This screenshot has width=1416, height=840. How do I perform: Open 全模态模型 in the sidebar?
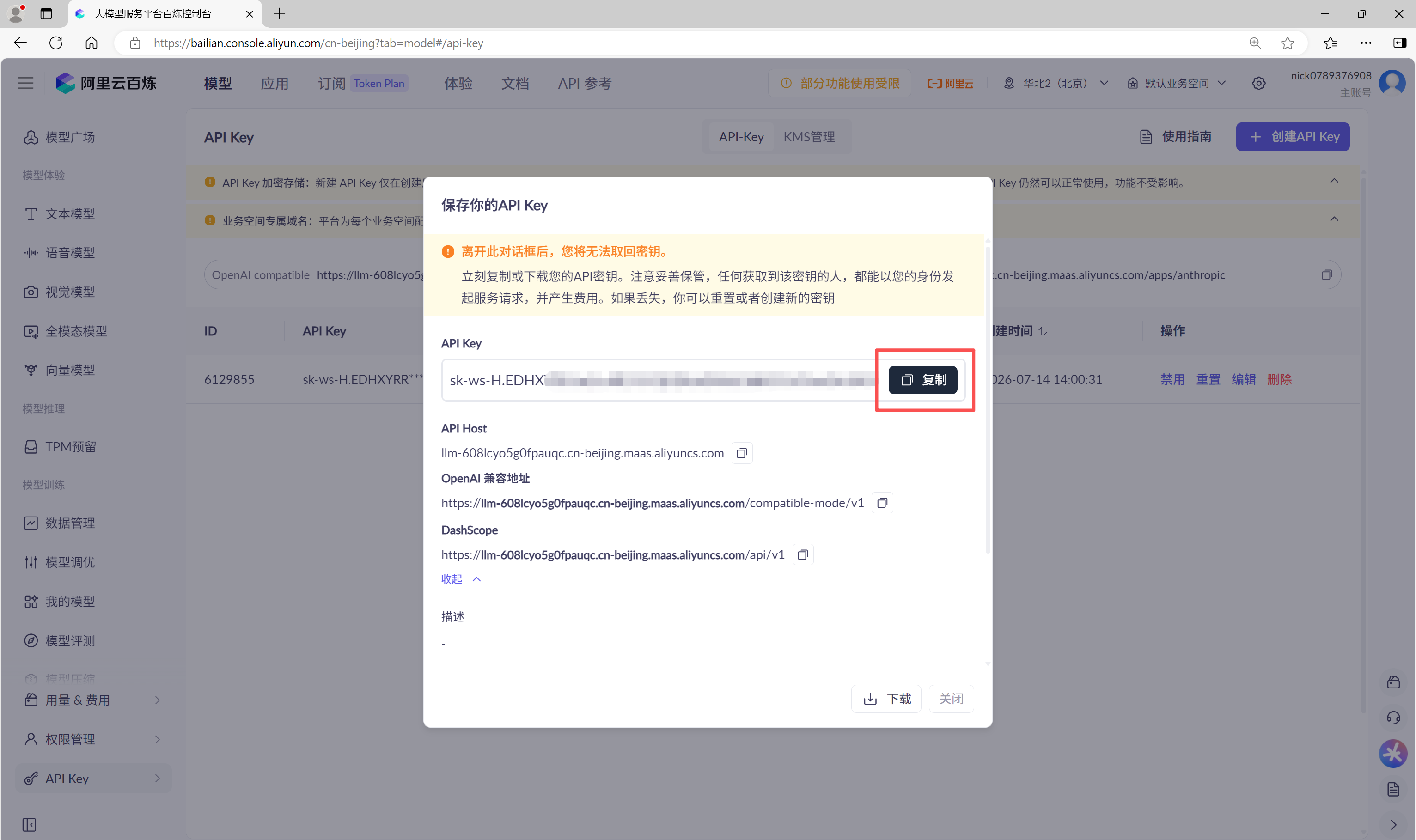click(x=65, y=331)
